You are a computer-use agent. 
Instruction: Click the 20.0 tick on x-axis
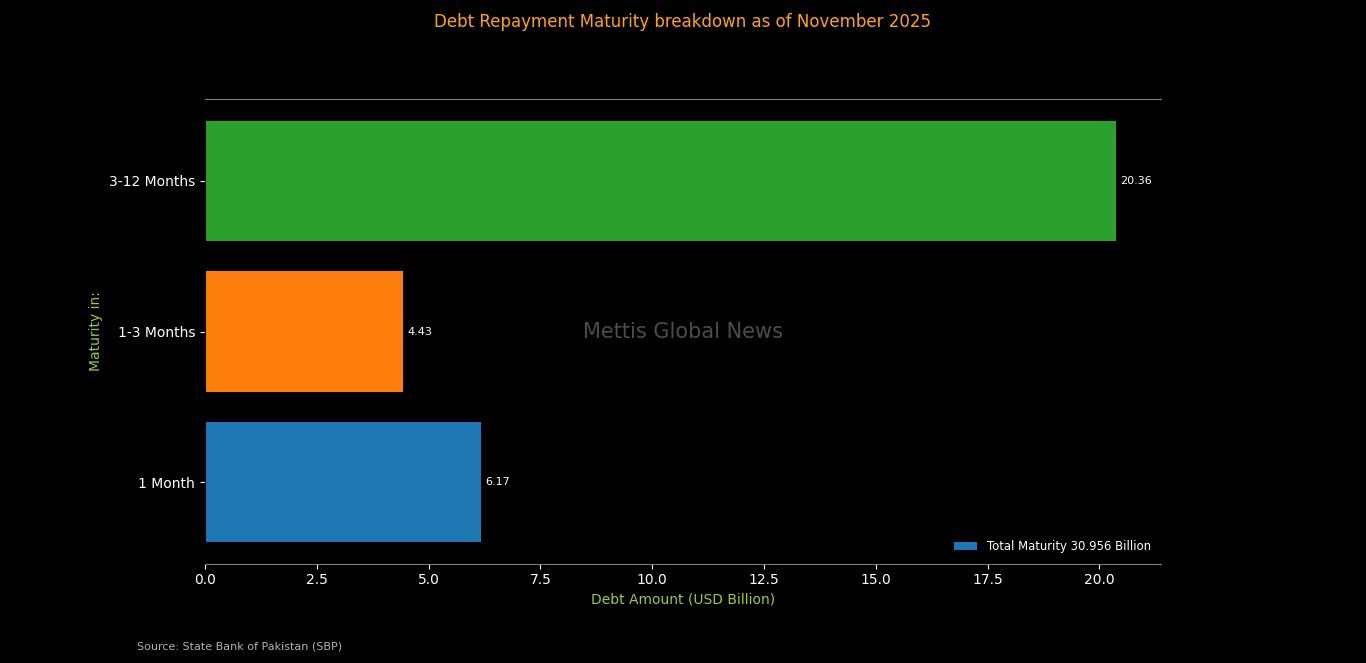point(1099,578)
